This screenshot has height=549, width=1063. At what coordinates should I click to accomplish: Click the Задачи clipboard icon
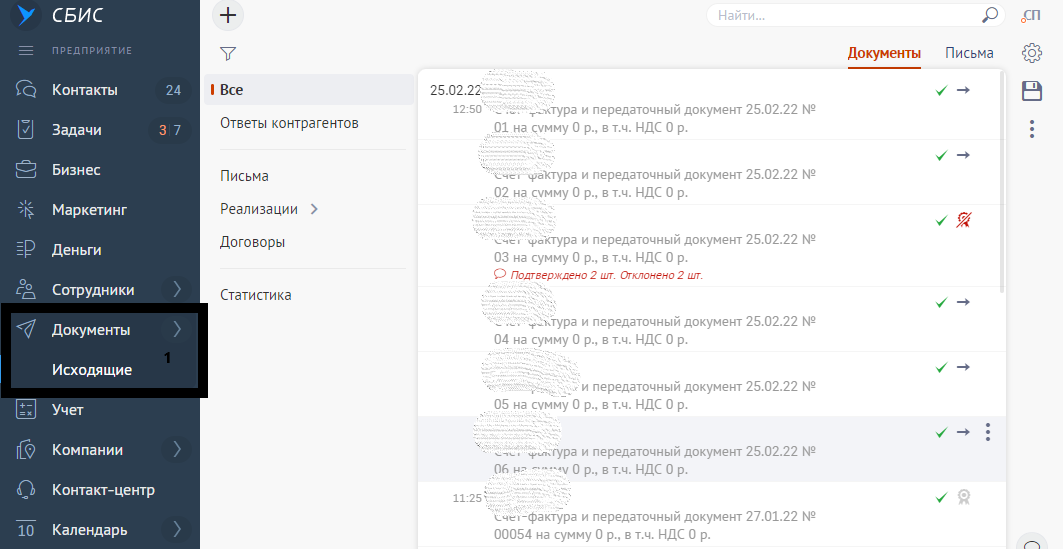pyautogui.click(x=26, y=129)
